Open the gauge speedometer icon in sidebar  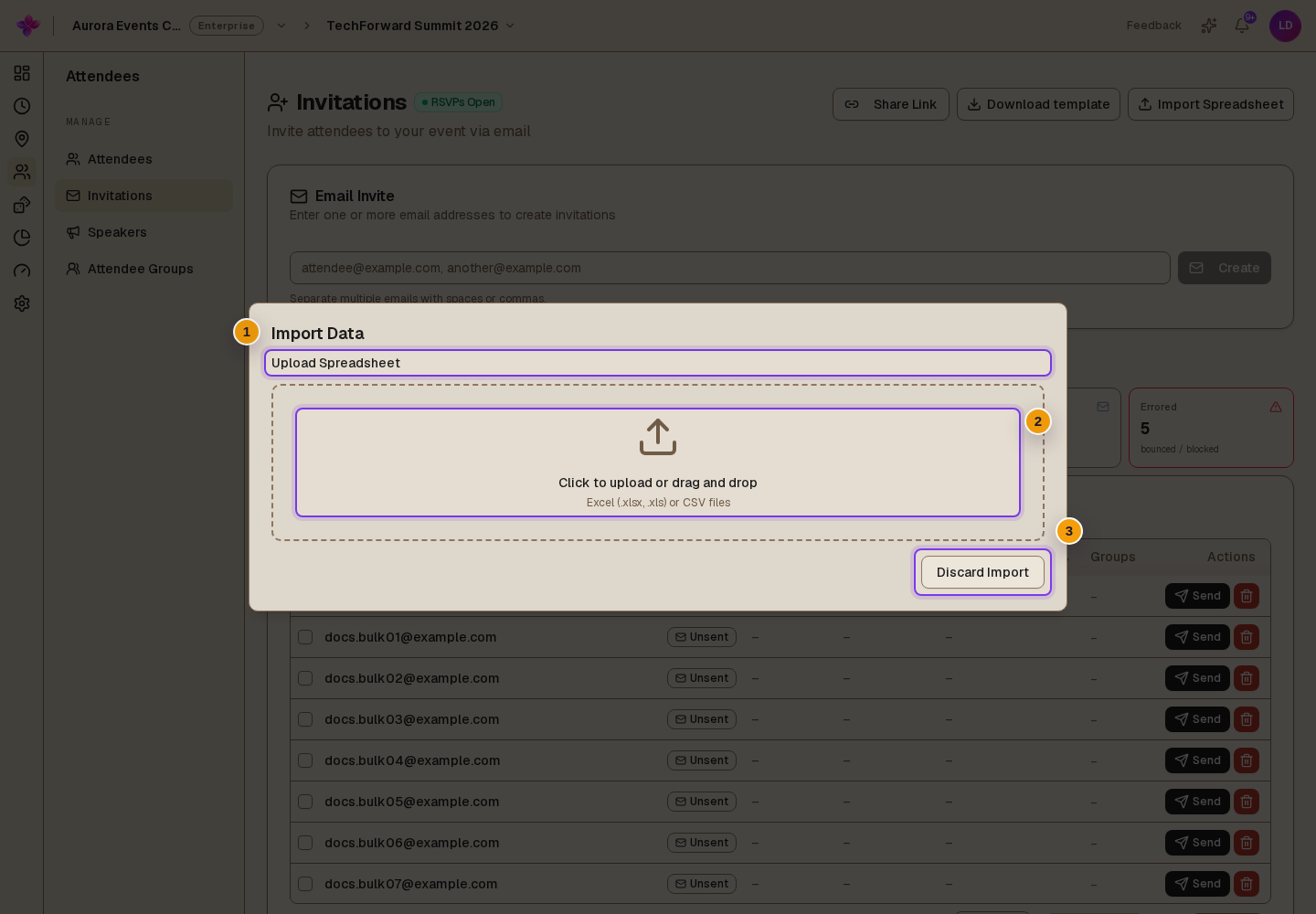click(x=22, y=271)
